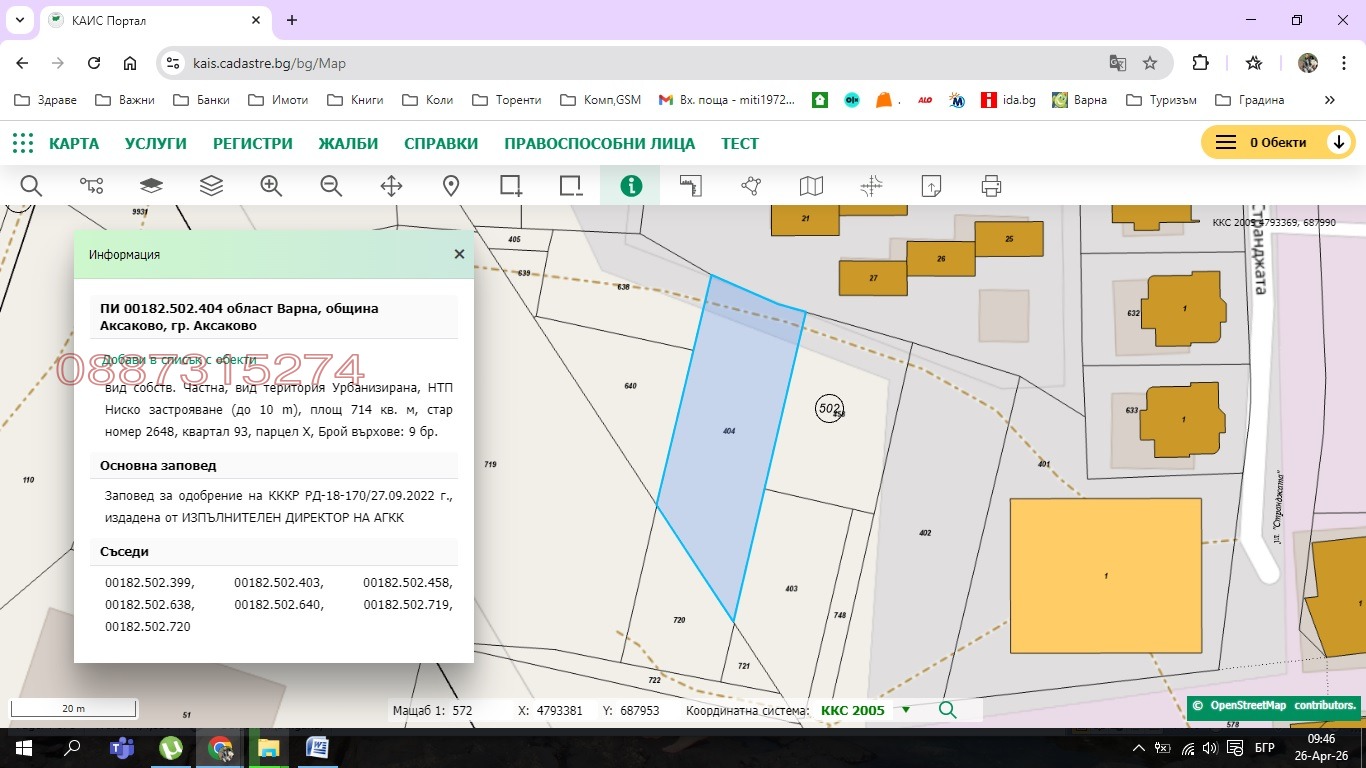This screenshot has height=768, width=1366.
Task: Expand the bookmarks overflow chevron
Action: coord(1329,100)
